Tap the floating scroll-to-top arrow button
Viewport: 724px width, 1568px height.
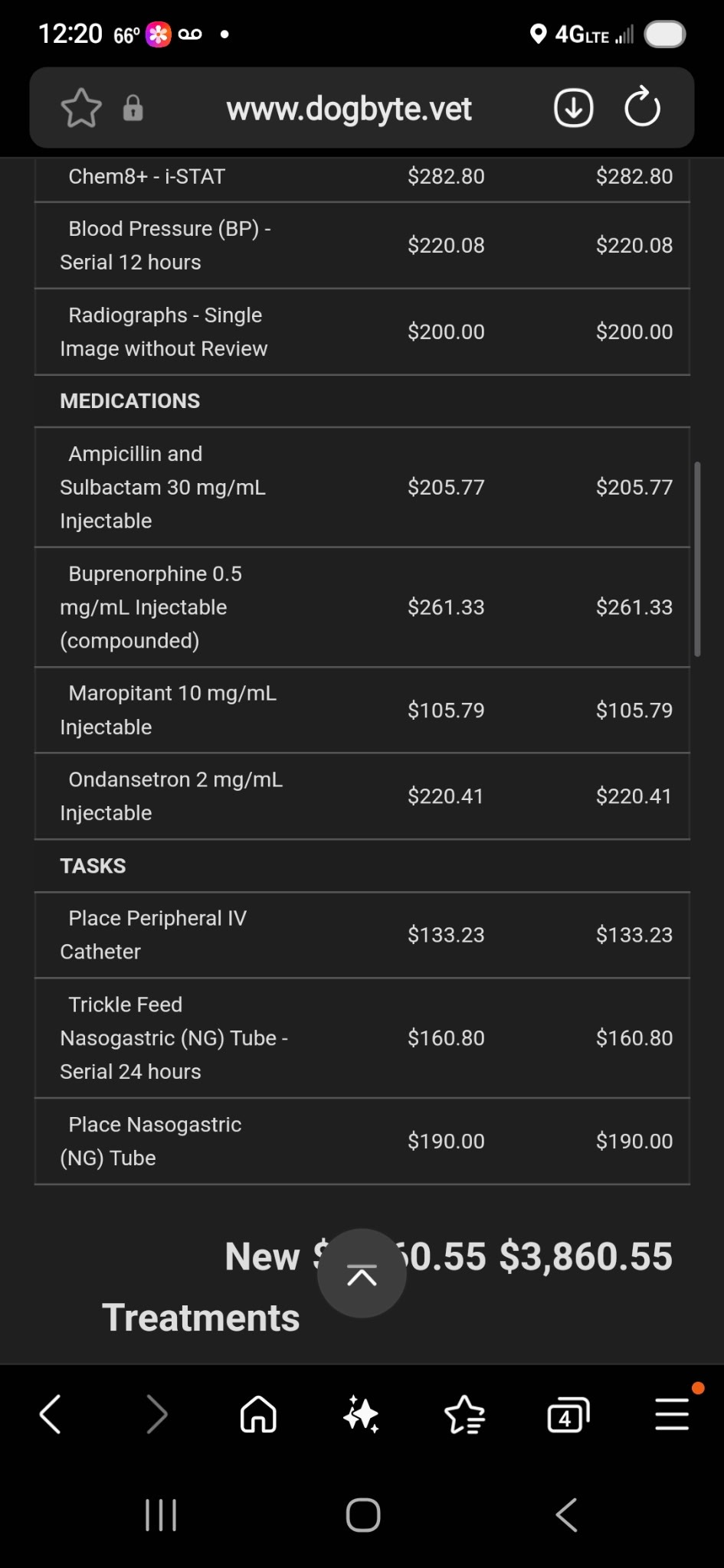pyautogui.click(x=362, y=1273)
